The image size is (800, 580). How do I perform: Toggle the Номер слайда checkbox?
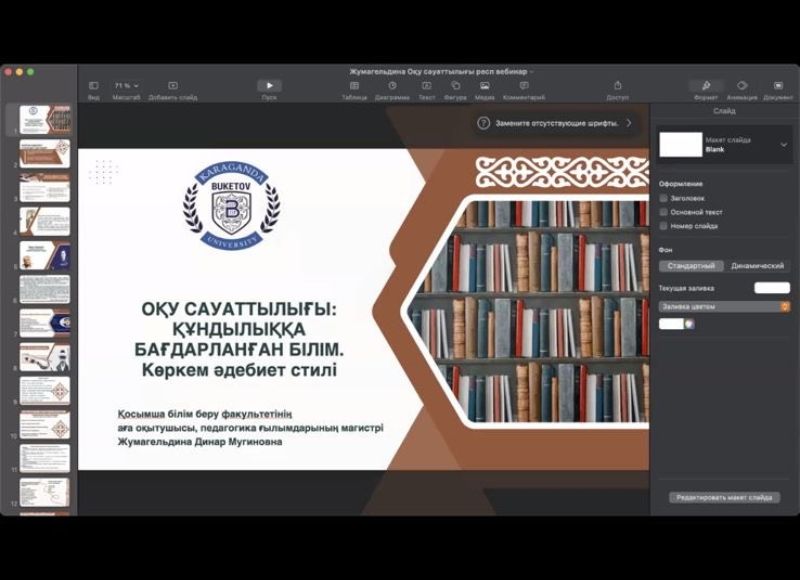[x=664, y=226]
